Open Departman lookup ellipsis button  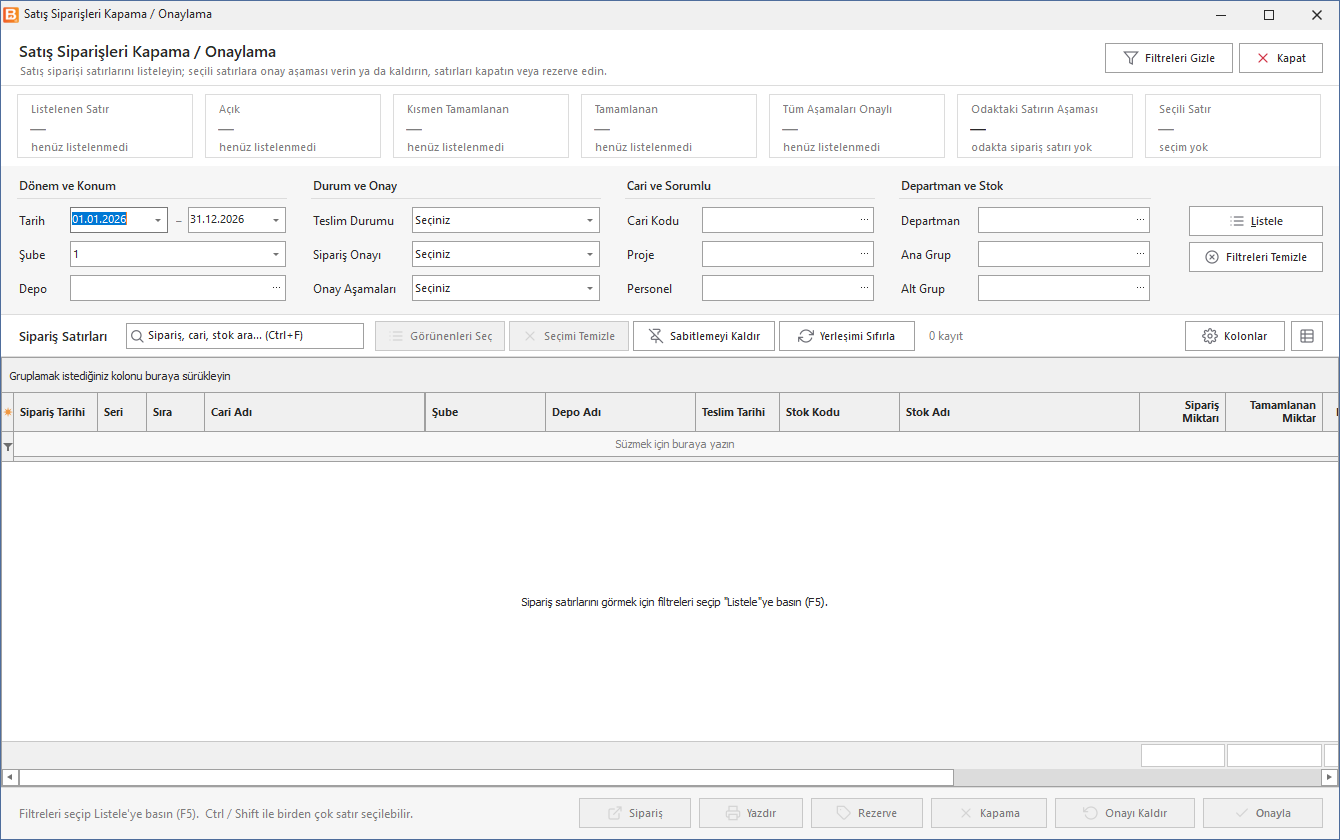(1140, 220)
